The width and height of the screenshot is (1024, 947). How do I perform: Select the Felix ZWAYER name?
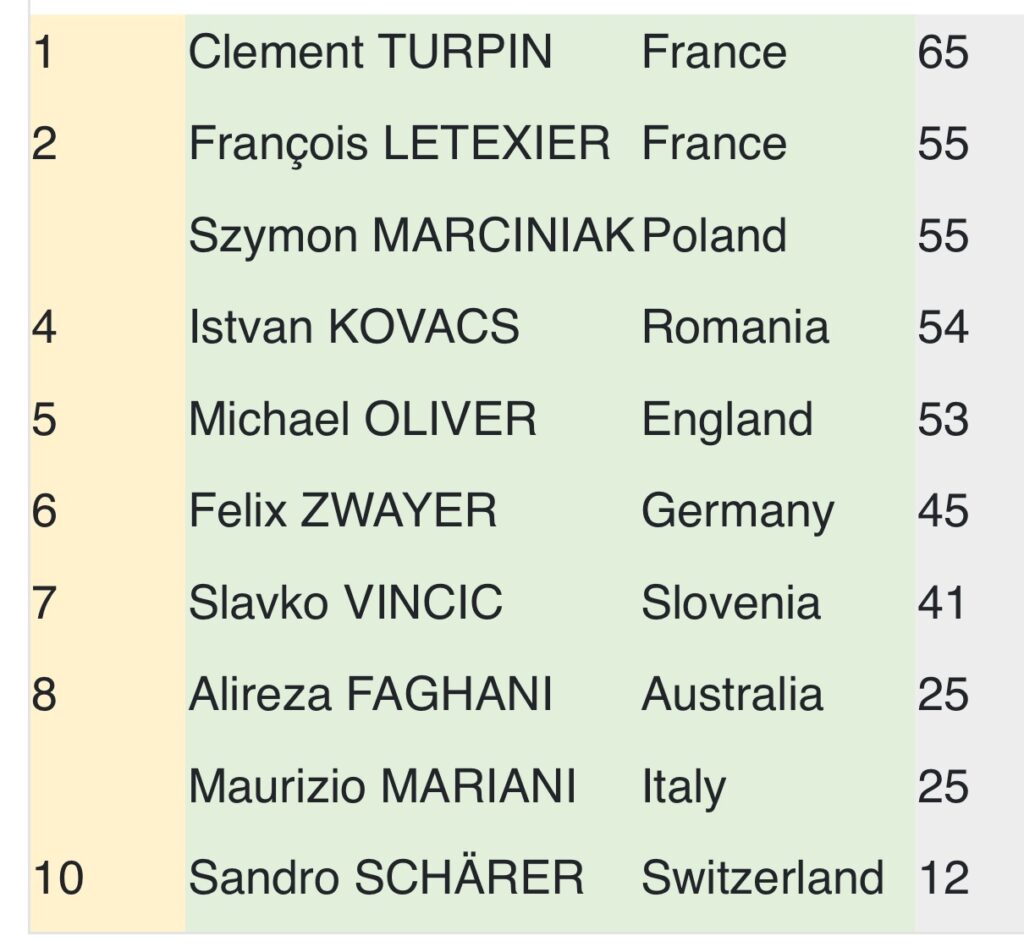point(342,512)
